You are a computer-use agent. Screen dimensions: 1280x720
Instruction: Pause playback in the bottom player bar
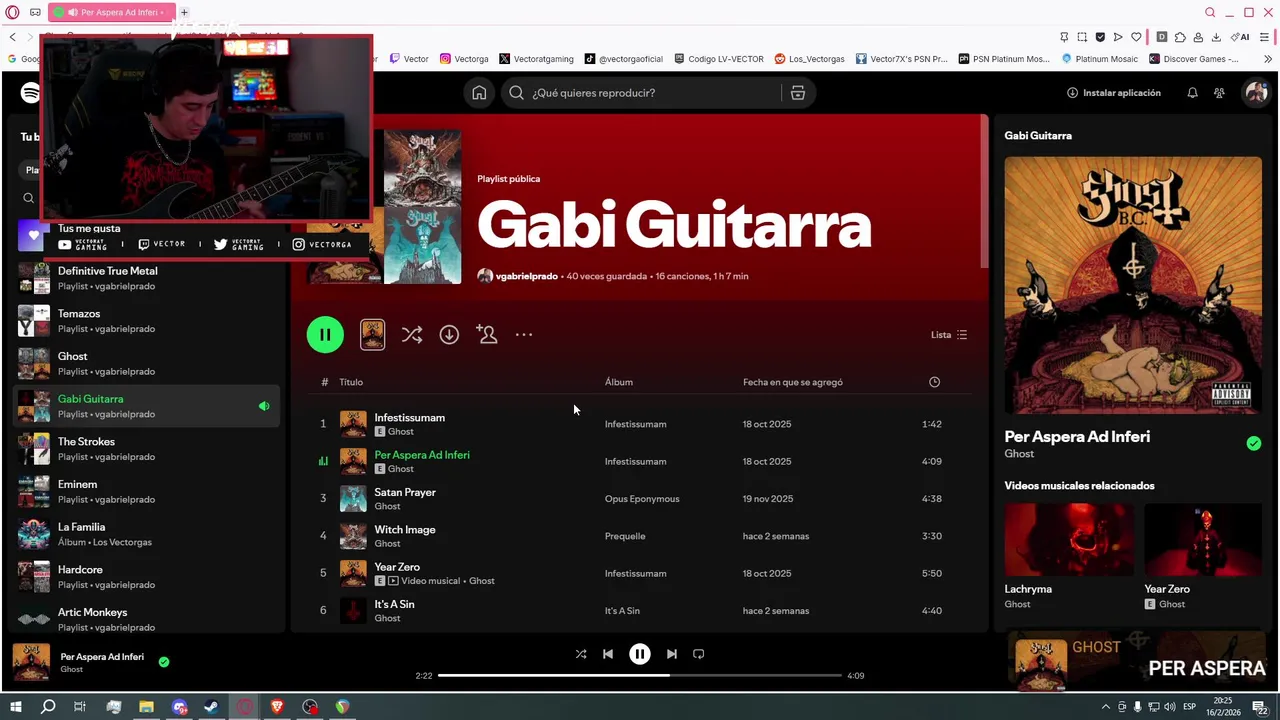(x=640, y=654)
